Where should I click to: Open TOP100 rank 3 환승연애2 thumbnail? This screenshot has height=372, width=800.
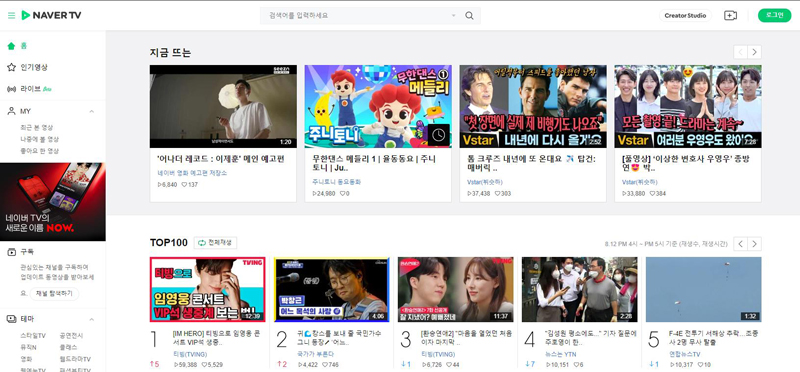(456, 289)
